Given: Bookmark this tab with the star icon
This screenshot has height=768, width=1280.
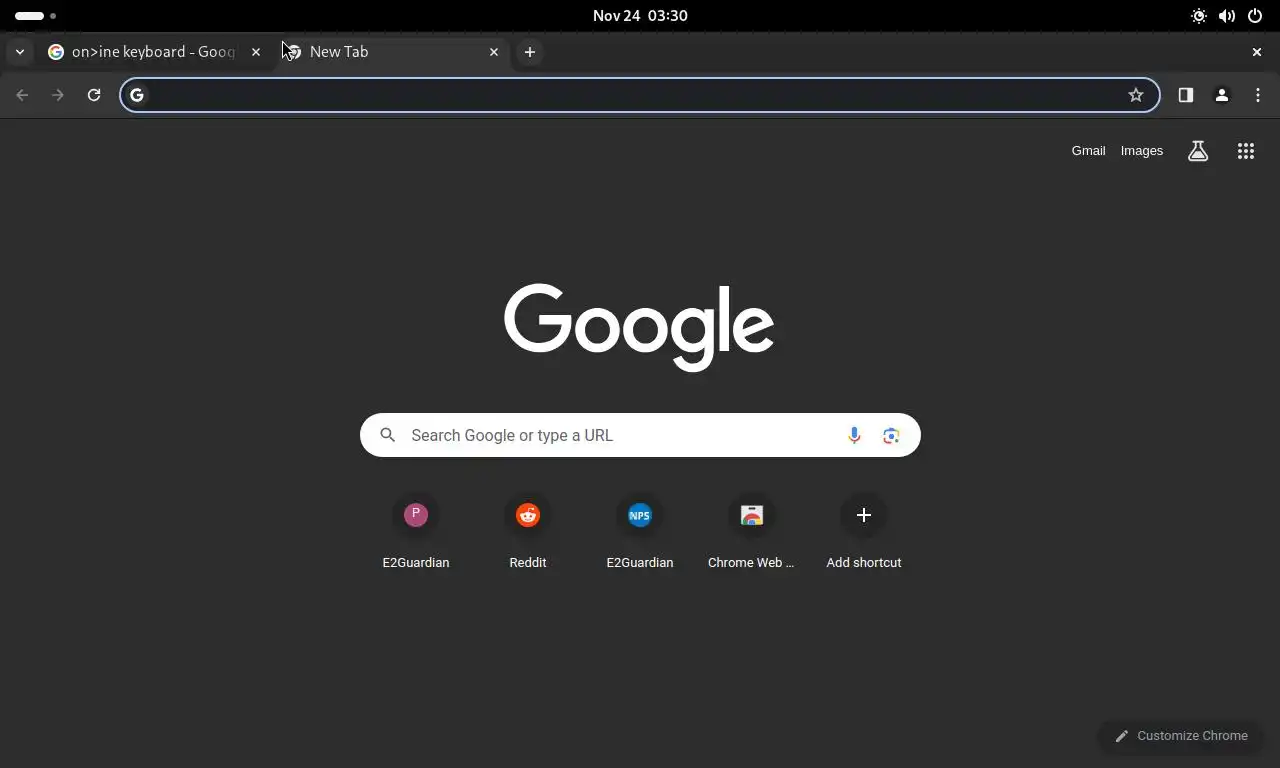Looking at the screenshot, I should click(x=1136, y=95).
